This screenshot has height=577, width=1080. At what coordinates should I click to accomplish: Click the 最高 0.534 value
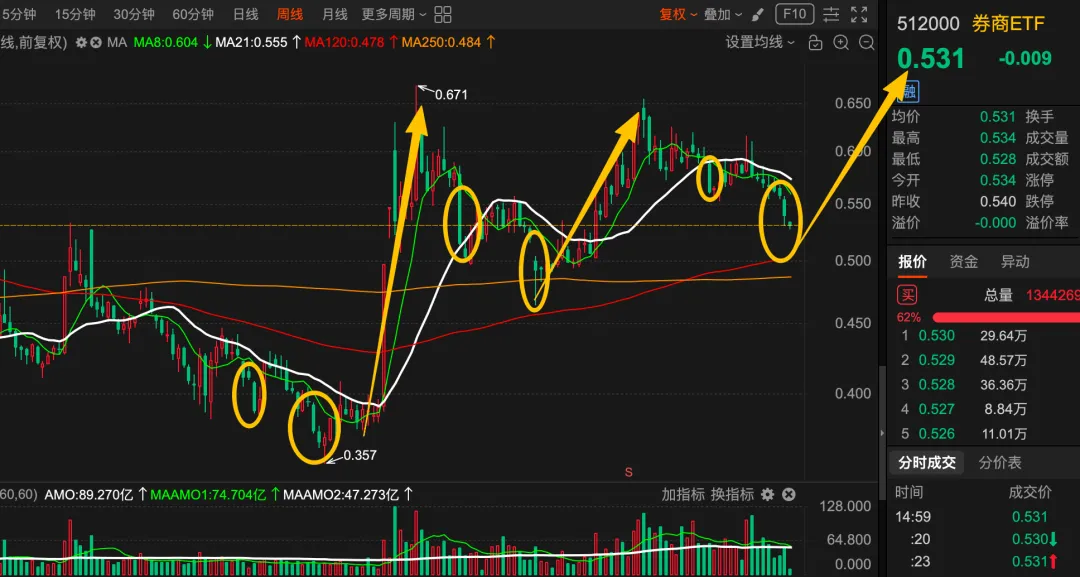pos(998,138)
